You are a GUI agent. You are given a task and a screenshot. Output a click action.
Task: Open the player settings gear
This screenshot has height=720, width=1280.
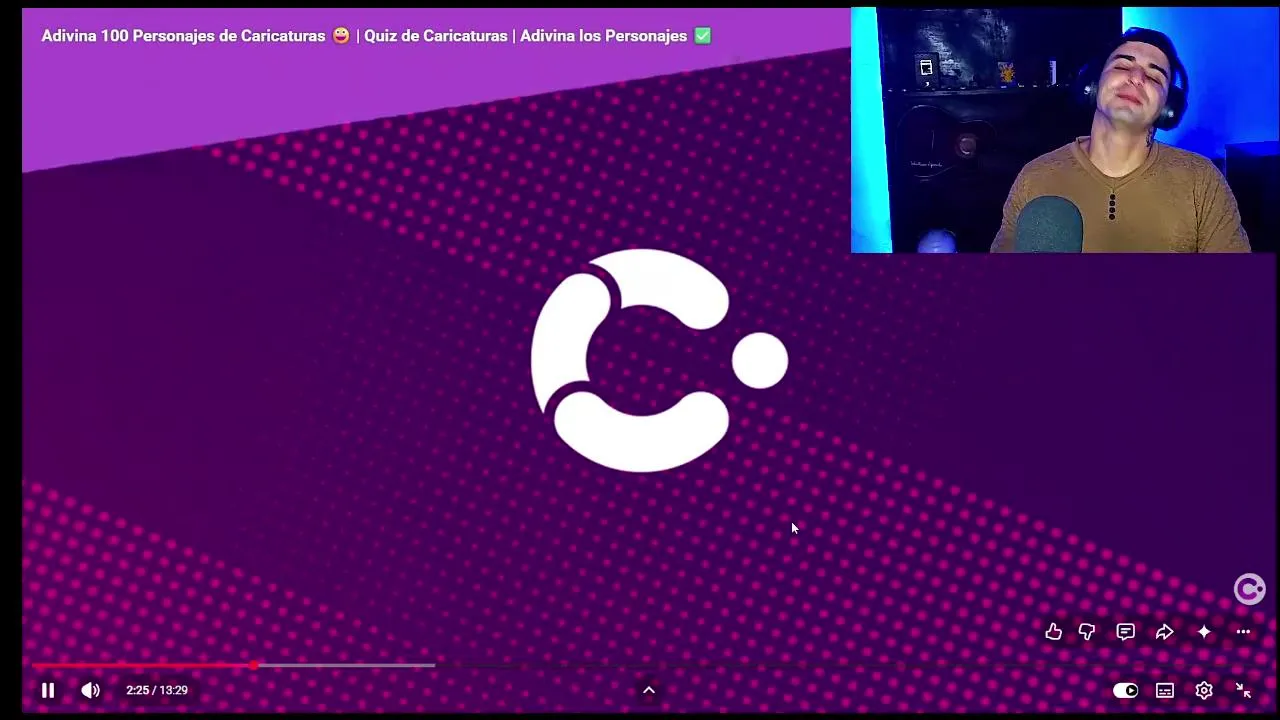click(x=1204, y=690)
